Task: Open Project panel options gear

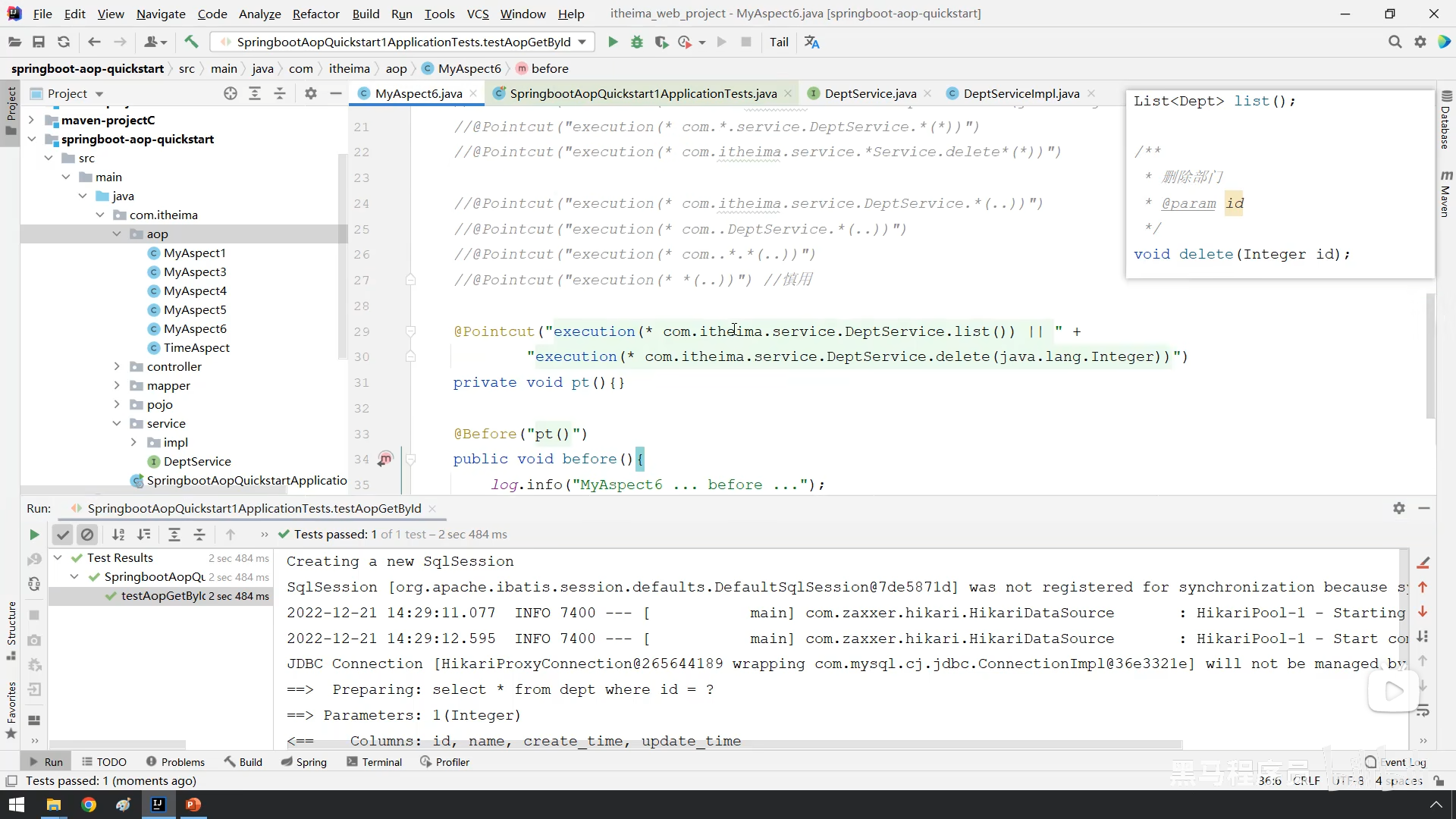Action: pyautogui.click(x=311, y=93)
